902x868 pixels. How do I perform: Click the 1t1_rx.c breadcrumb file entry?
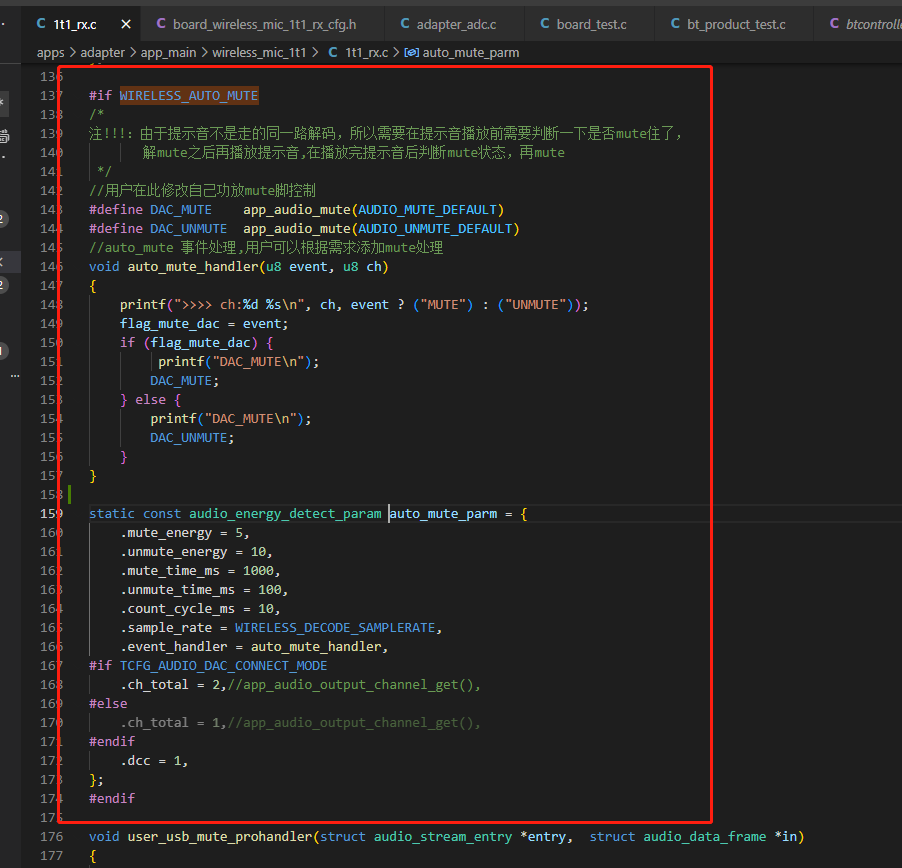(x=366, y=53)
